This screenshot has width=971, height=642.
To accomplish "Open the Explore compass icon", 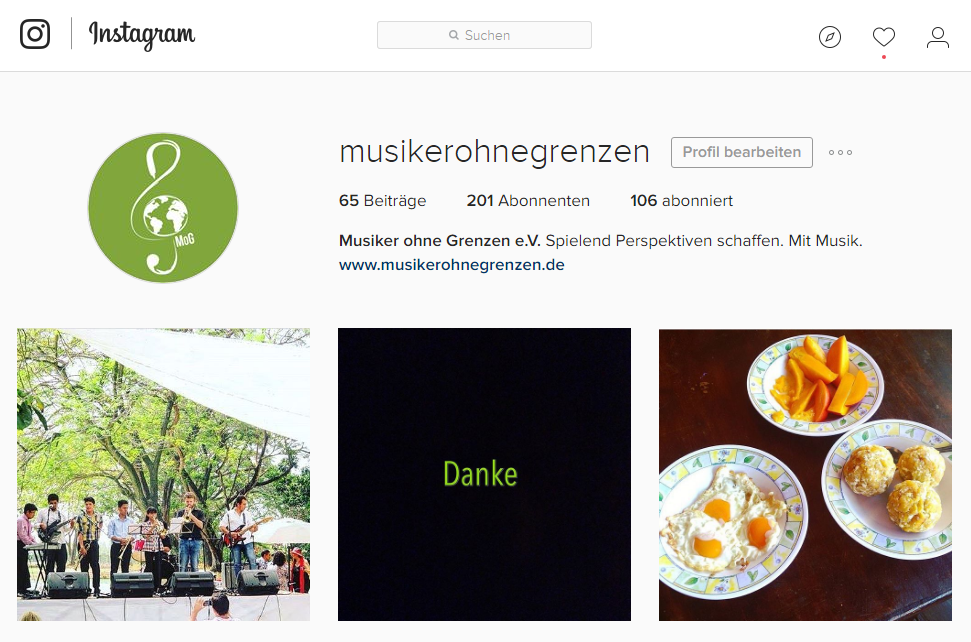I will pyautogui.click(x=830, y=37).
